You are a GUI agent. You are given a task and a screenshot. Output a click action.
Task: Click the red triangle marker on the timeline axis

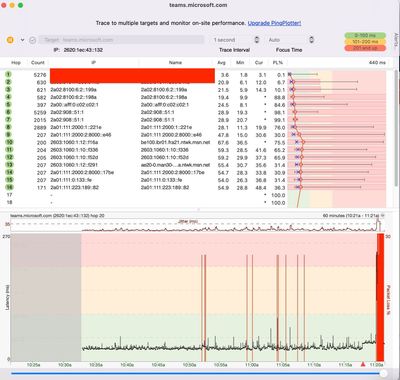[x=363, y=364]
